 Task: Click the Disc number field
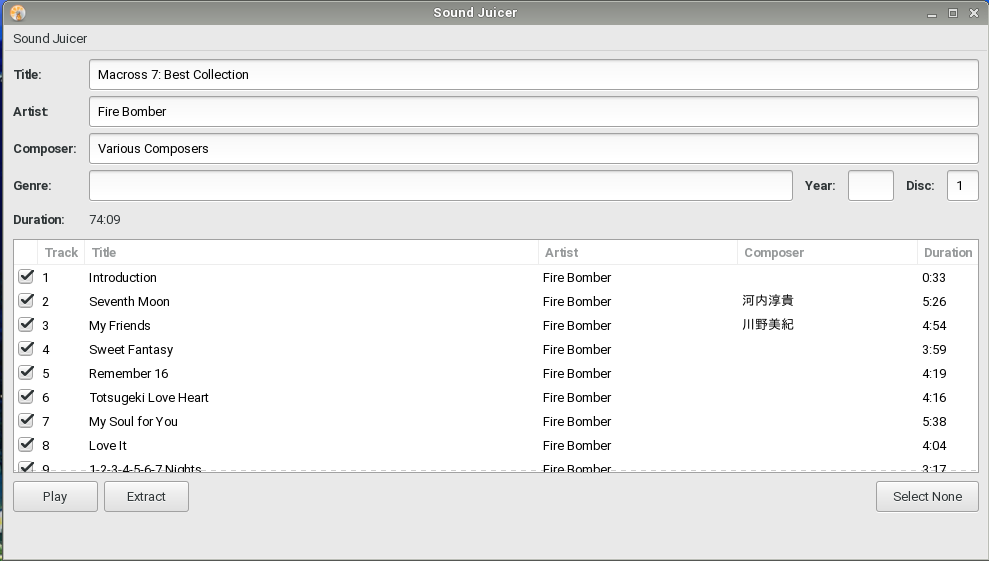962,186
